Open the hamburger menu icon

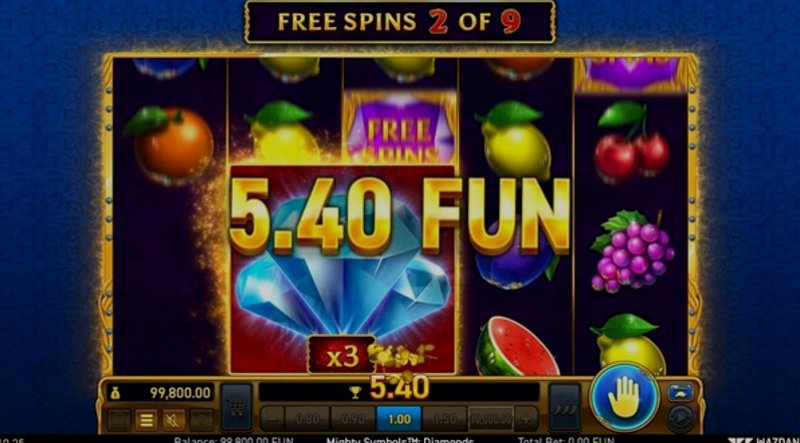tap(146, 420)
